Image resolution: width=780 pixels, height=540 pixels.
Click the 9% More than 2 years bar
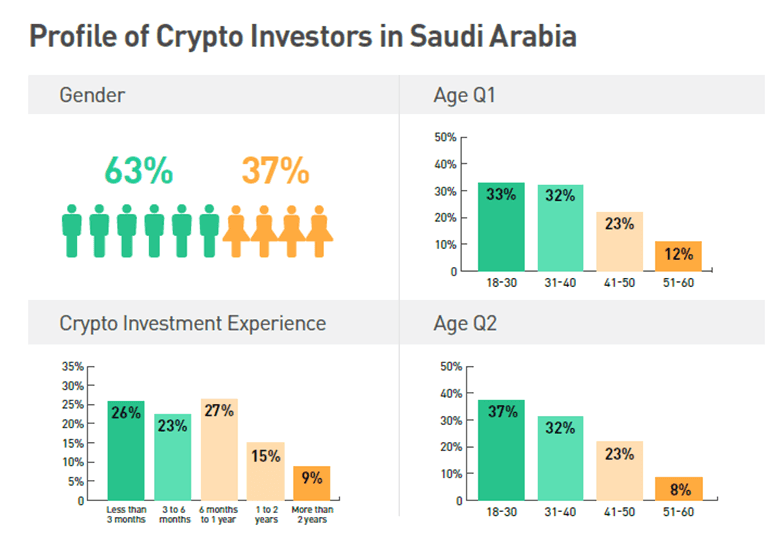pos(312,483)
